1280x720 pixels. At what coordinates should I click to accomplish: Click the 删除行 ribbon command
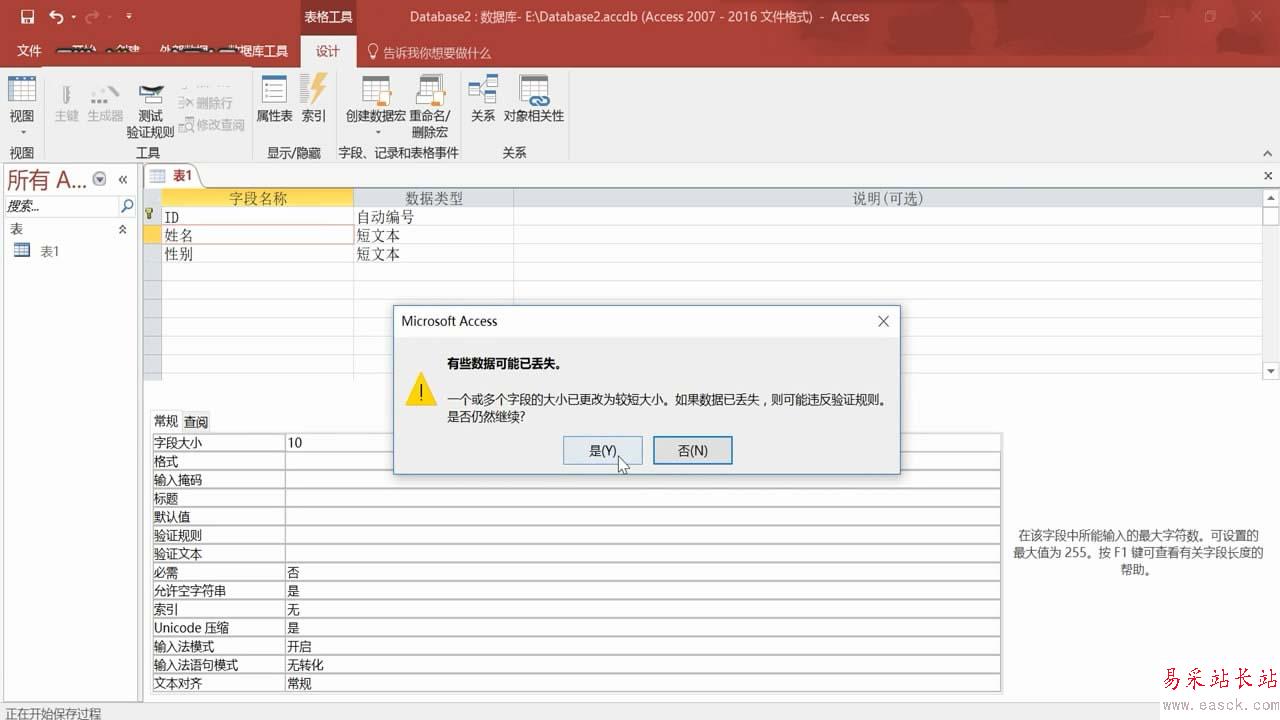coord(206,103)
